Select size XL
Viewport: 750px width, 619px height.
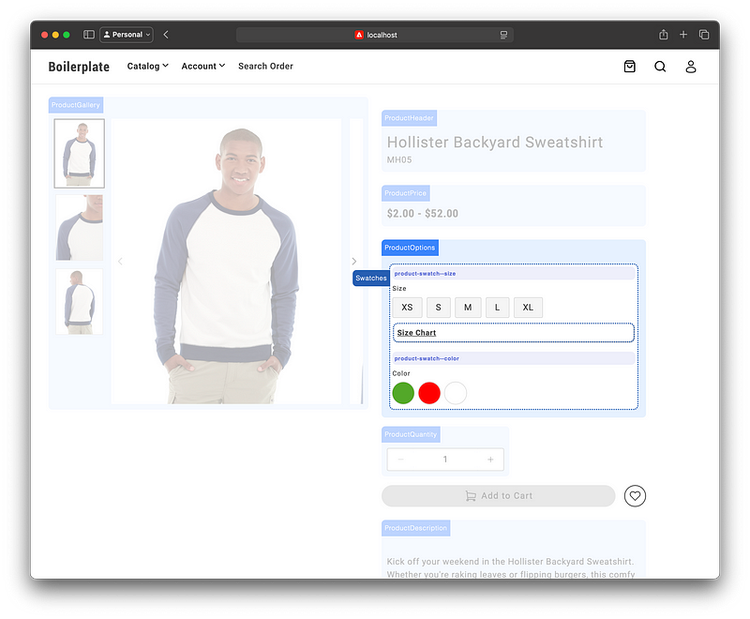coord(528,307)
